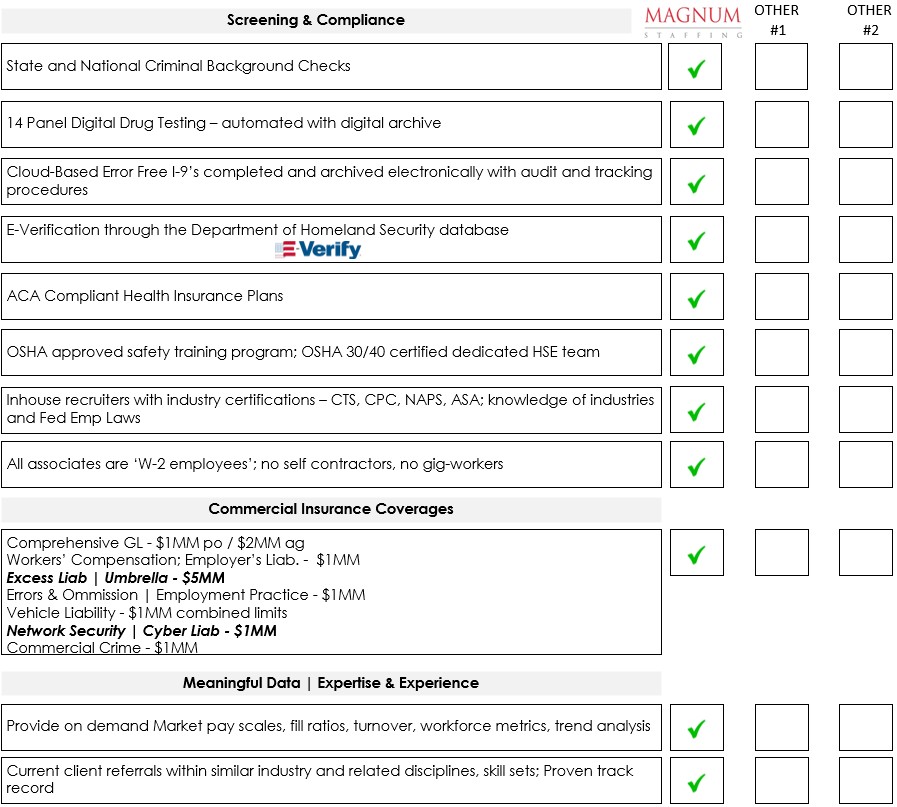Check Other #2 box for Drug Testing row
Screen dimensions: 897x807
[x=865, y=125]
